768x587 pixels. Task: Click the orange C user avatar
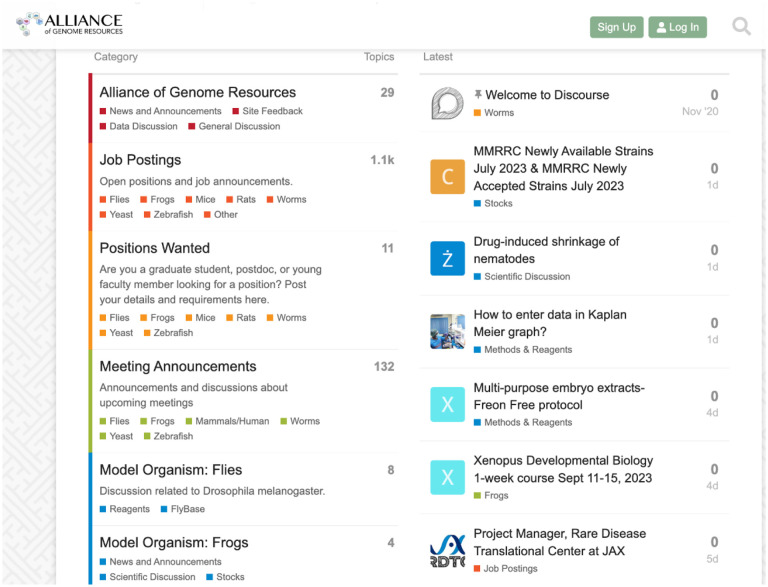click(x=447, y=177)
